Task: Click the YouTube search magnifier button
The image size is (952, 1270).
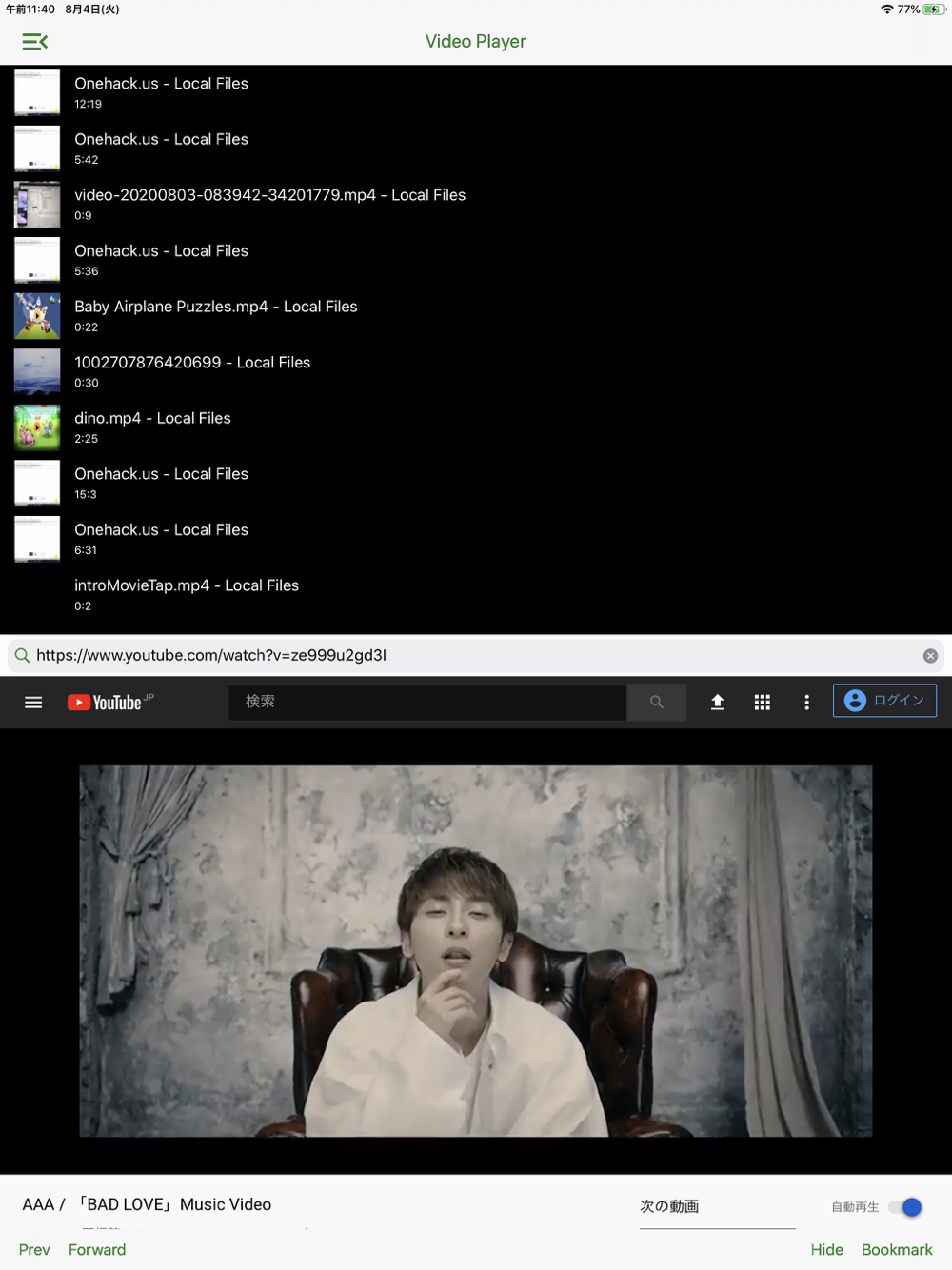Action: [657, 703]
